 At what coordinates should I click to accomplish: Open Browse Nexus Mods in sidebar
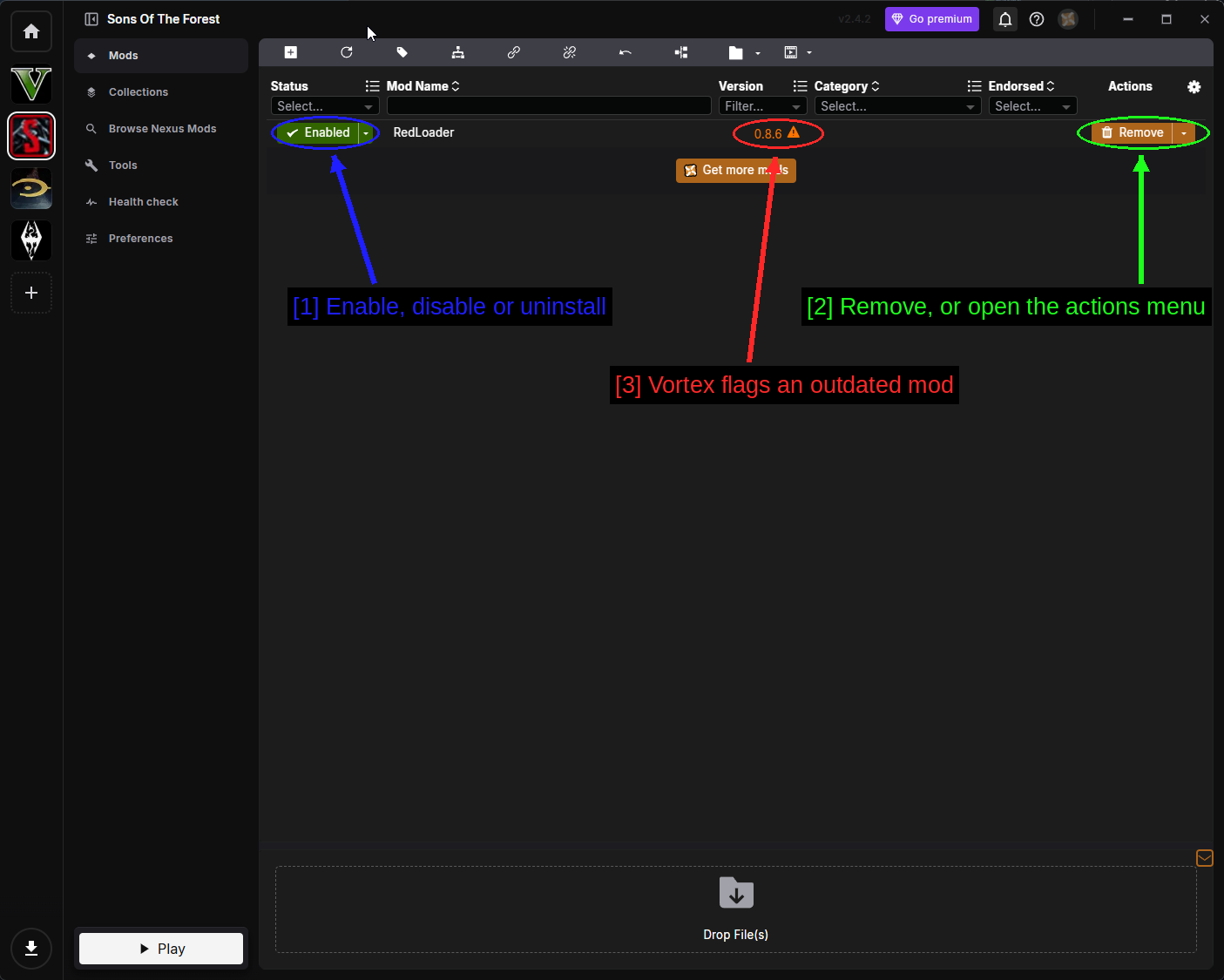click(x=161, y=129)
